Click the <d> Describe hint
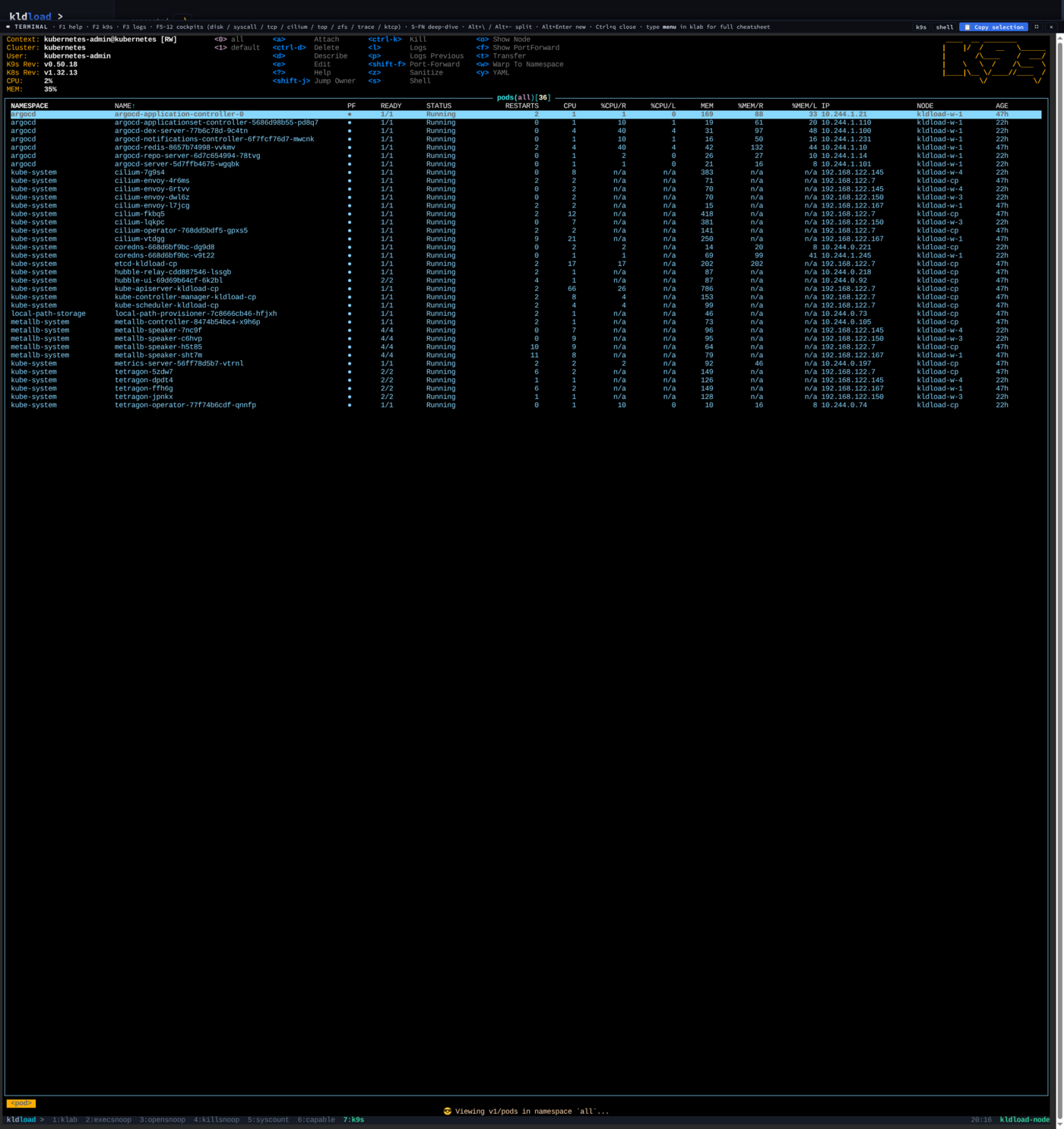This screenshot has width=1064, height=1129. (x=310, y=56)
